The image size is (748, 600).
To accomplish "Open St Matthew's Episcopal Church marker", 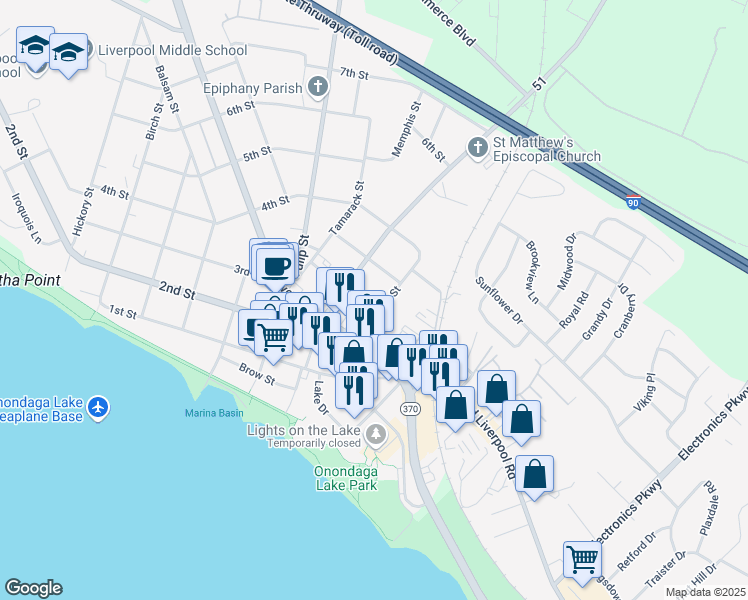I will [477, 148].
